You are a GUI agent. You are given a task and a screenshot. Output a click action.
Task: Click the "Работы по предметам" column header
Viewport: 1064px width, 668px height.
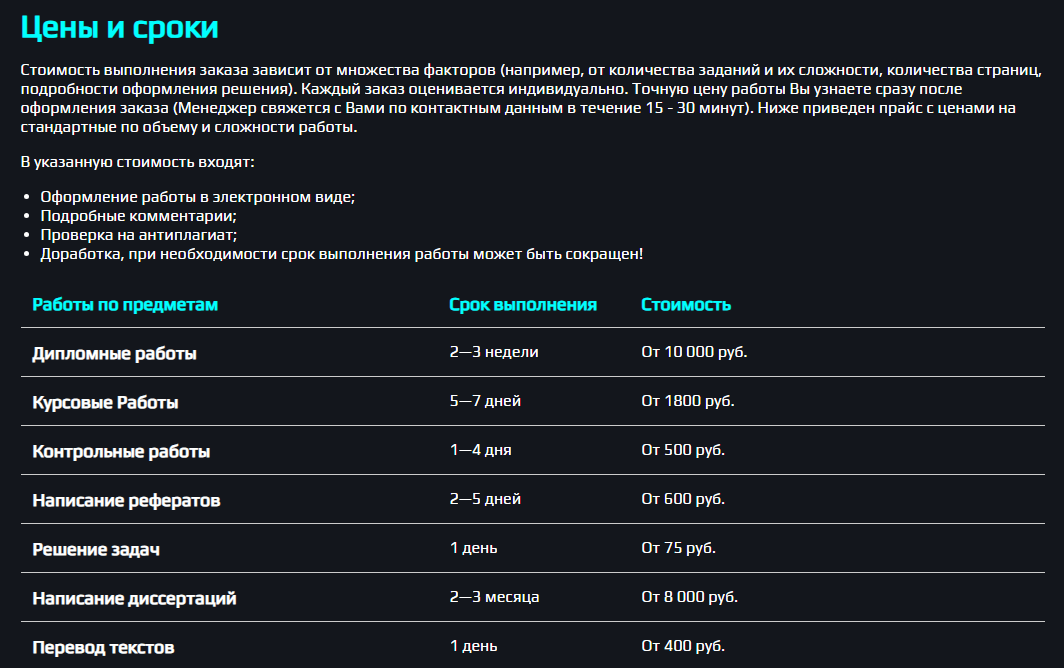coord(125,305)
